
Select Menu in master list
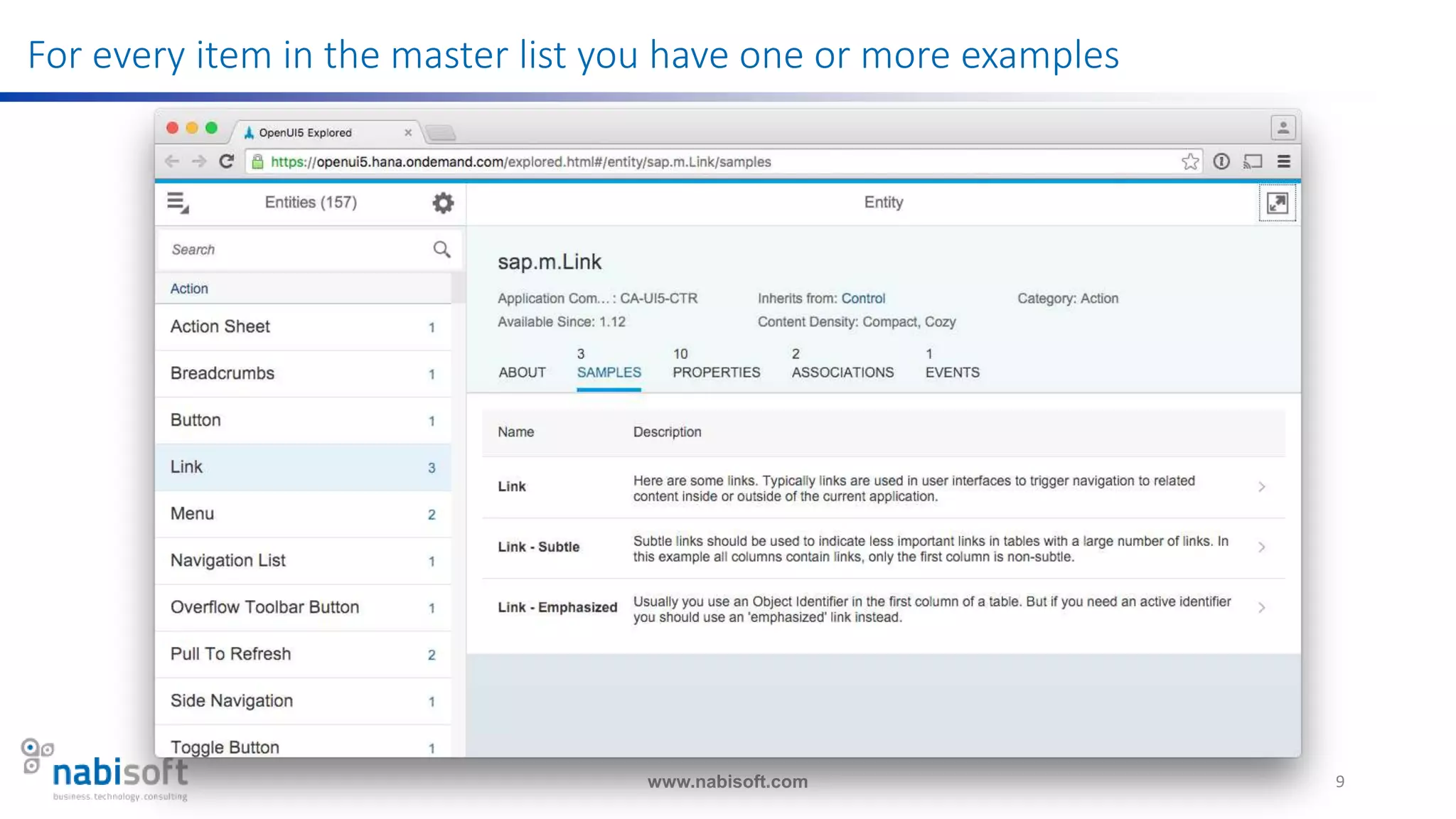pyautogui.click(x=303, y=515)
